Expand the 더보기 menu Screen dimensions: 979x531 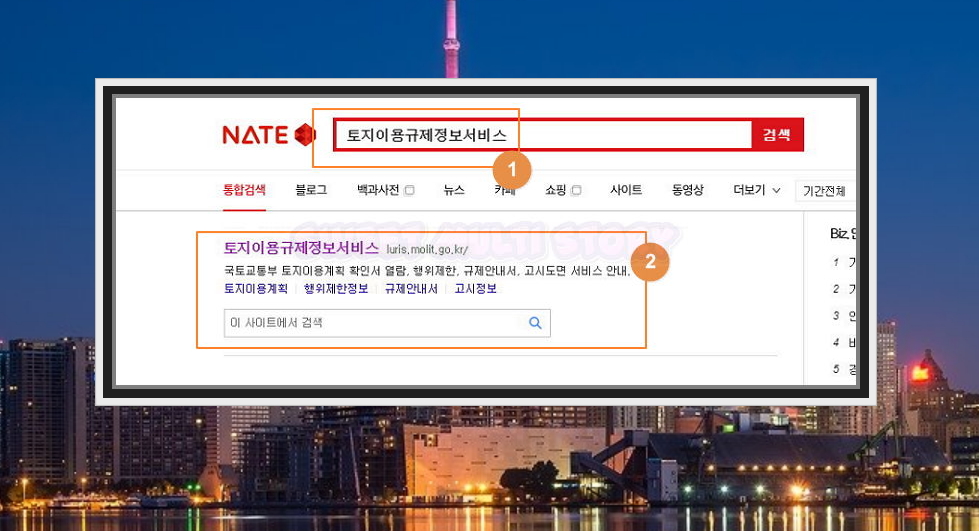(x=756, y=190)
